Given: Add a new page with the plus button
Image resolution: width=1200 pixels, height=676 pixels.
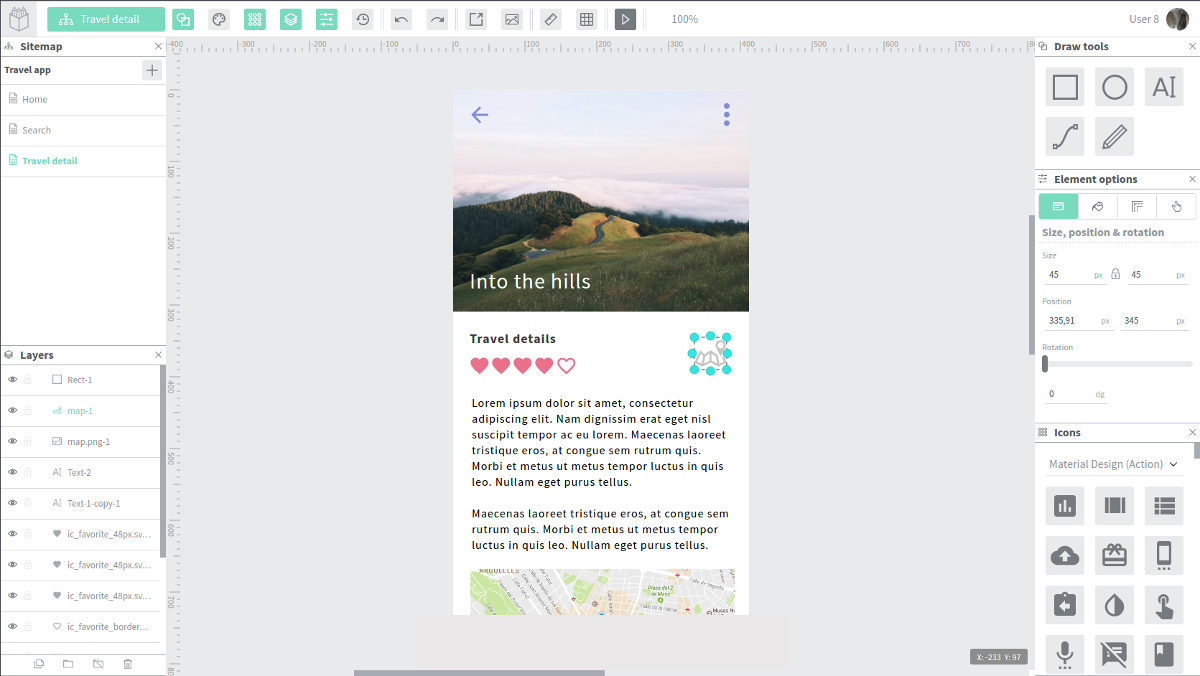Looking at the screenshot, I should coord(151,70).
